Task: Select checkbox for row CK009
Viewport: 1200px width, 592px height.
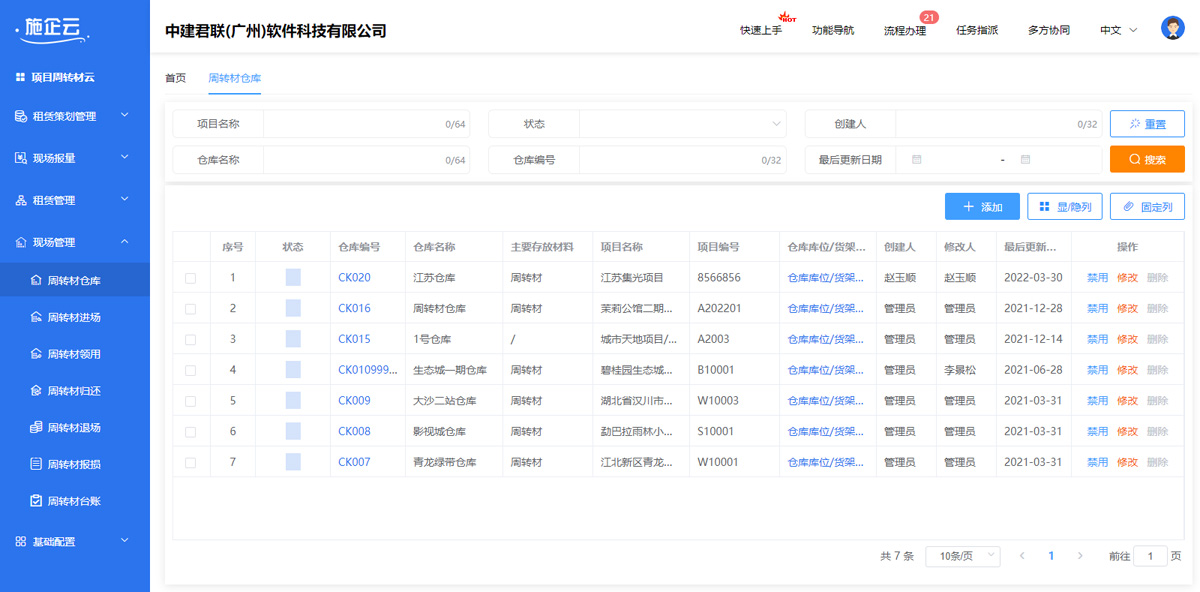Action: pos(191,401)
